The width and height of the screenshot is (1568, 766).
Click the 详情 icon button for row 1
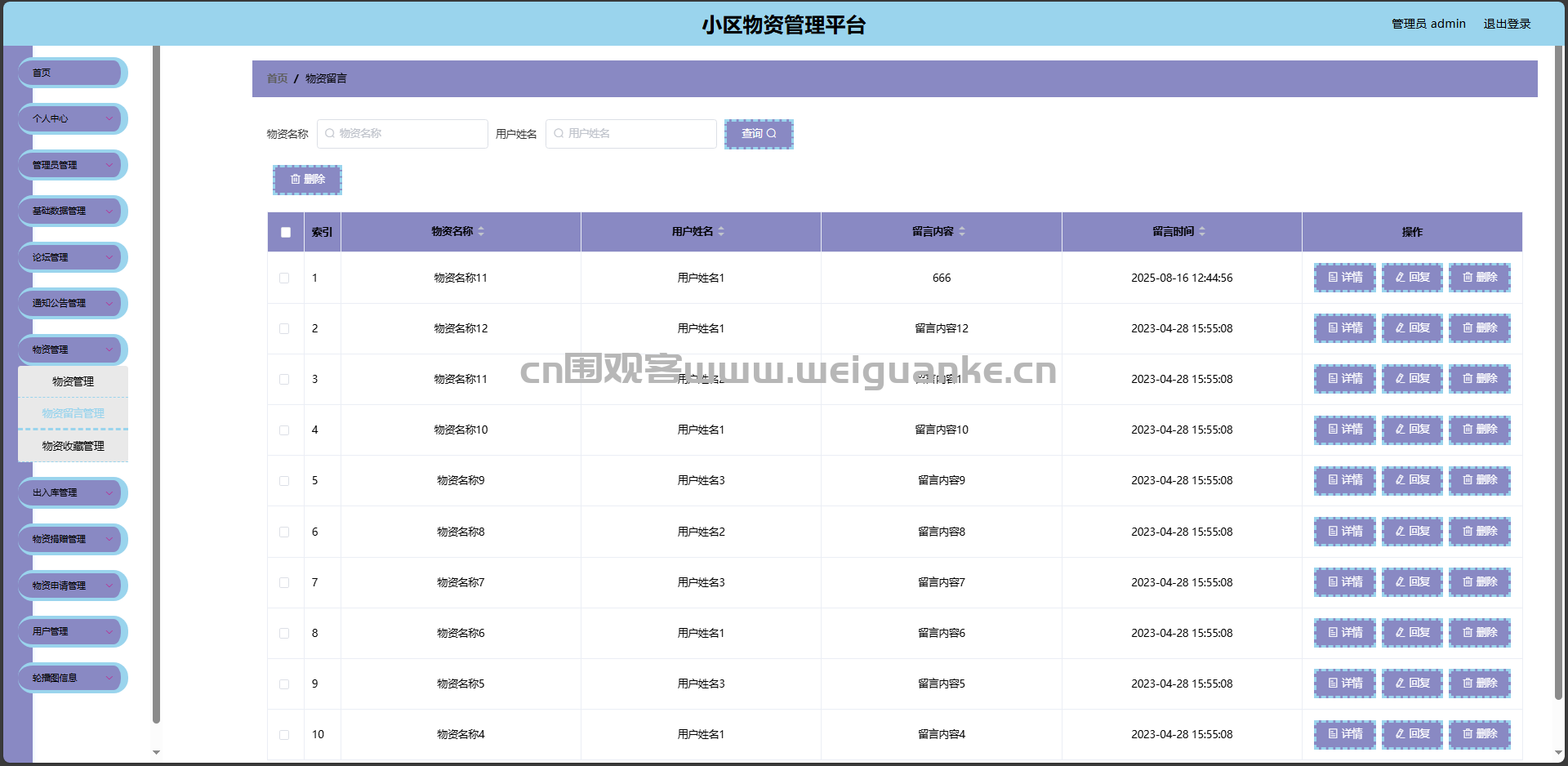coord(1344,278)
